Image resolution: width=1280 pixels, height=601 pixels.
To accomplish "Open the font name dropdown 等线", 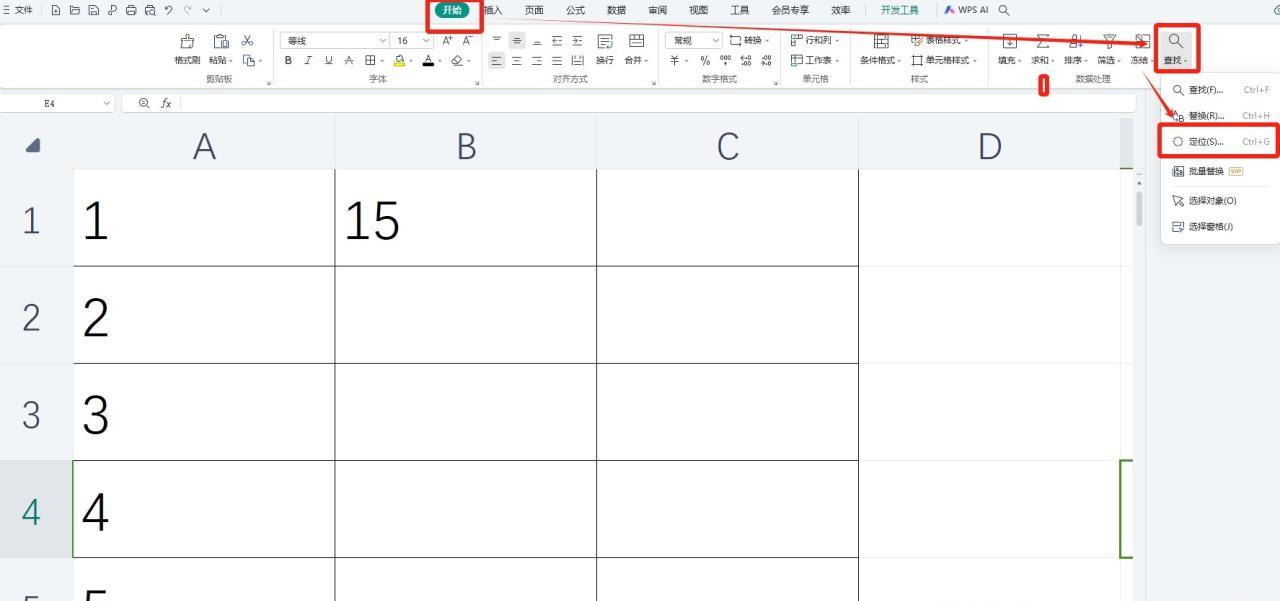I will [x=335, y=41].
